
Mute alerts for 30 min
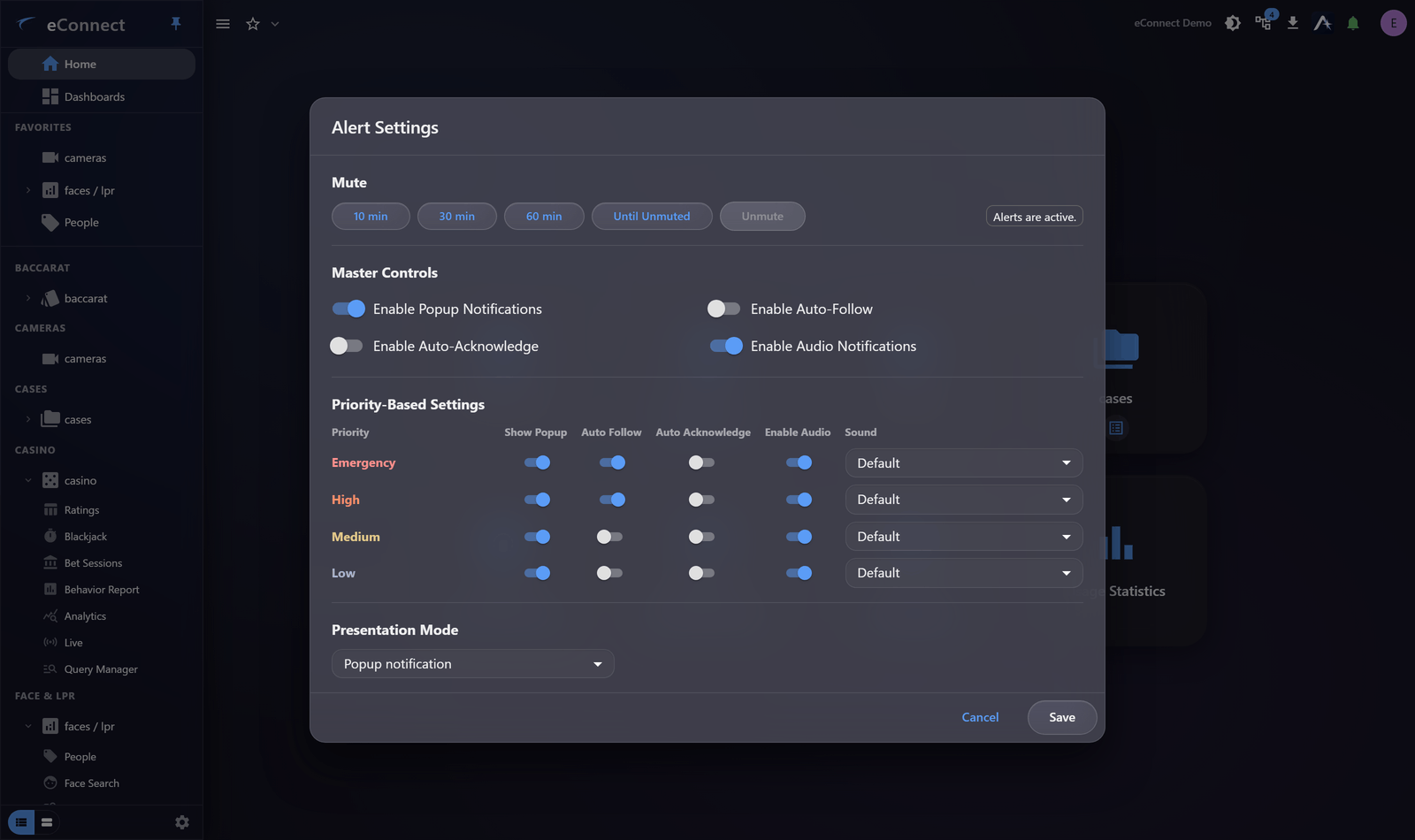(457, 217)
